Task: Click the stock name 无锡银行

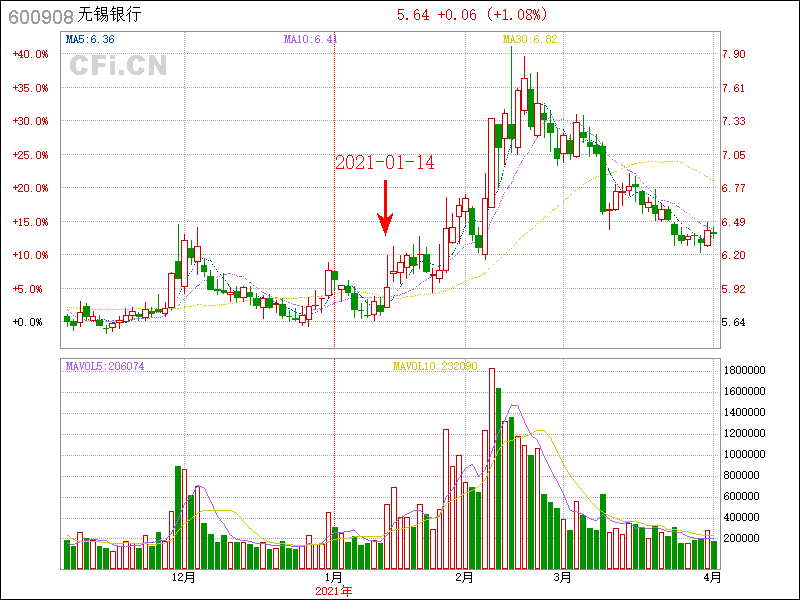Action: pyautogui.click(x=109, y=15)
